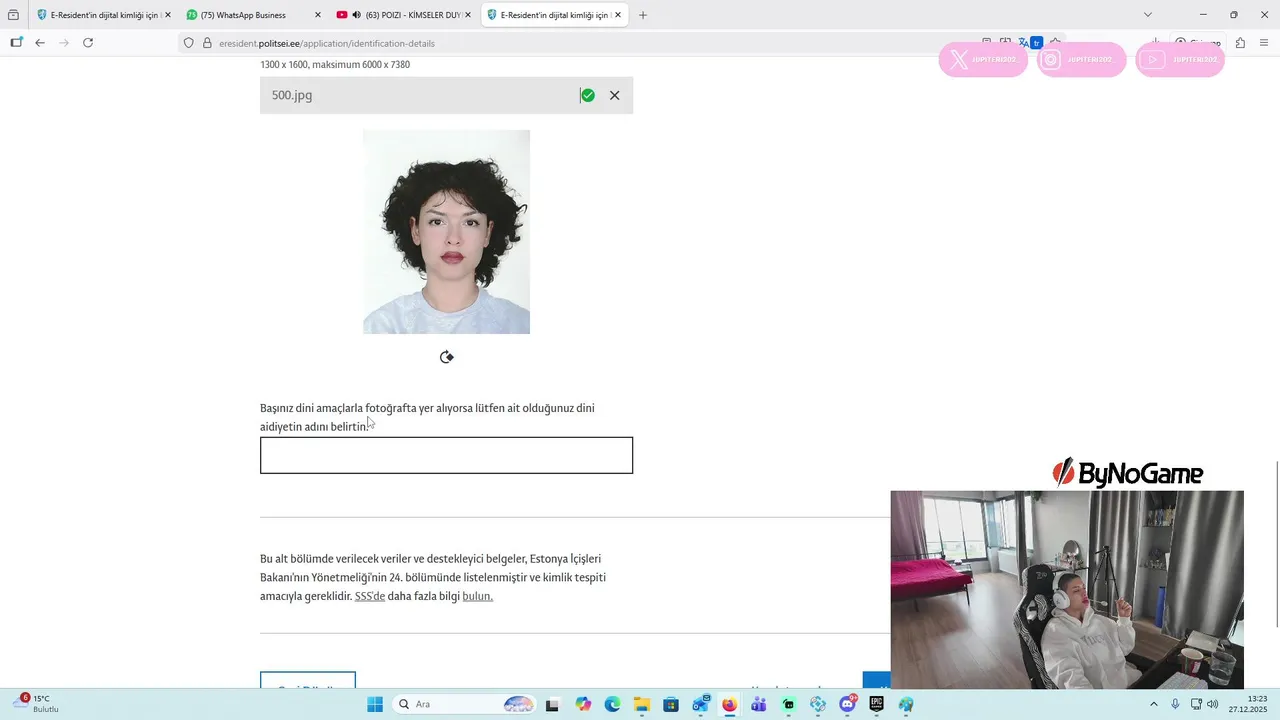
Task: Open Outlook from the taskbar
Action: 700,704
